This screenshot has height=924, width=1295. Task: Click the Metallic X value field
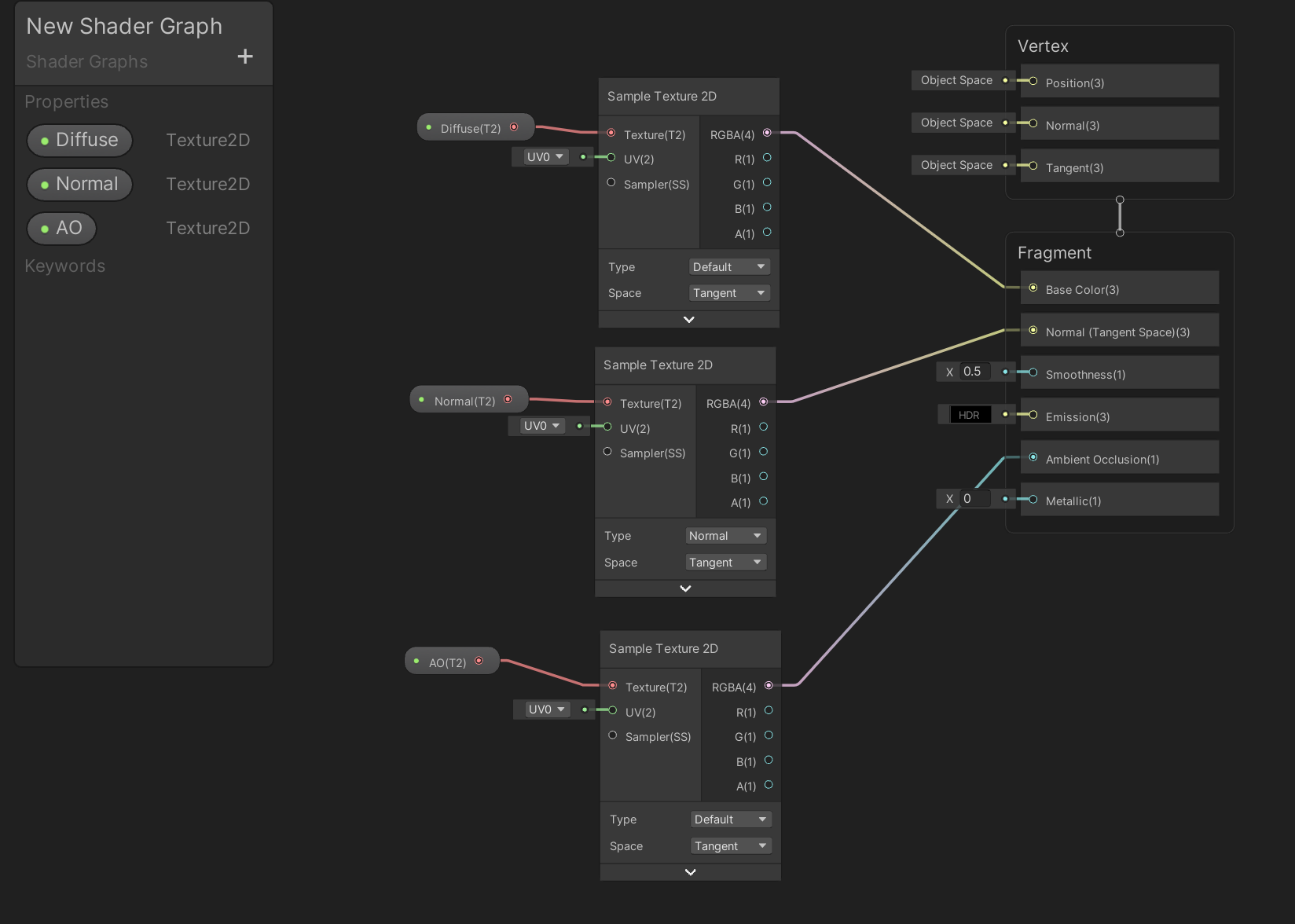tap(974, 499)
